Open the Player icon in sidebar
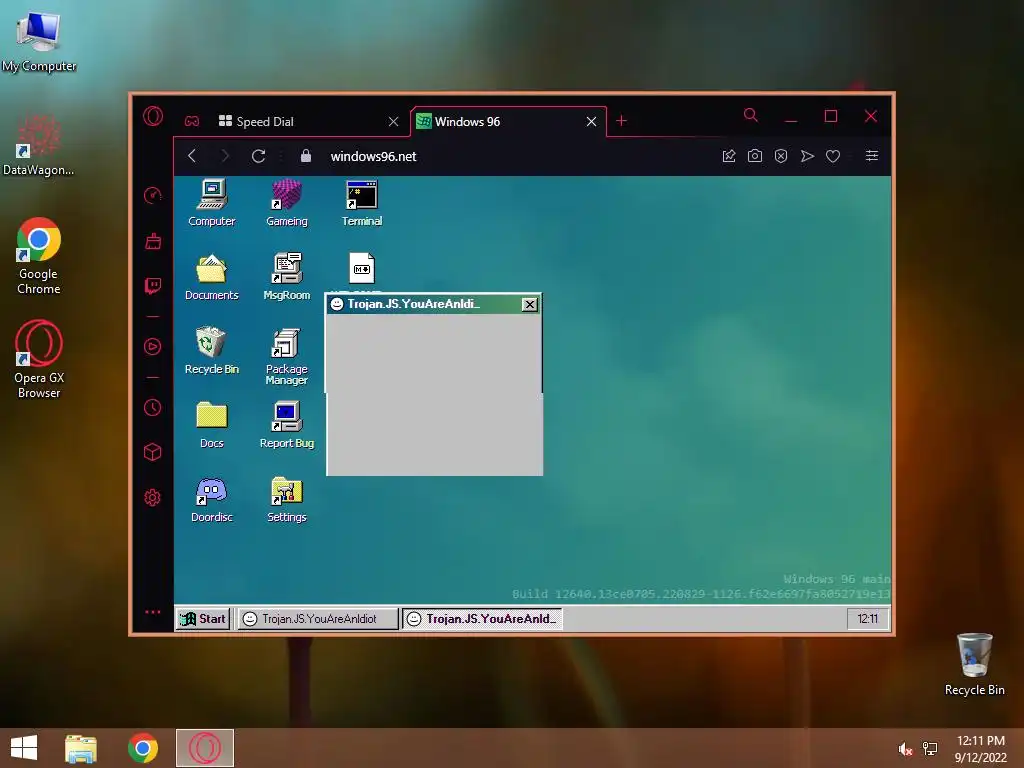The width and height of the screenshot is (1024, 768). [x=152, y=346]
